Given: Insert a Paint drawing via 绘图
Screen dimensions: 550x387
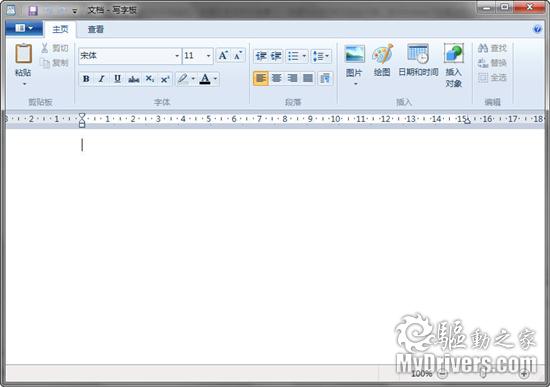Looking at the screenshot, I should (382, 60).
